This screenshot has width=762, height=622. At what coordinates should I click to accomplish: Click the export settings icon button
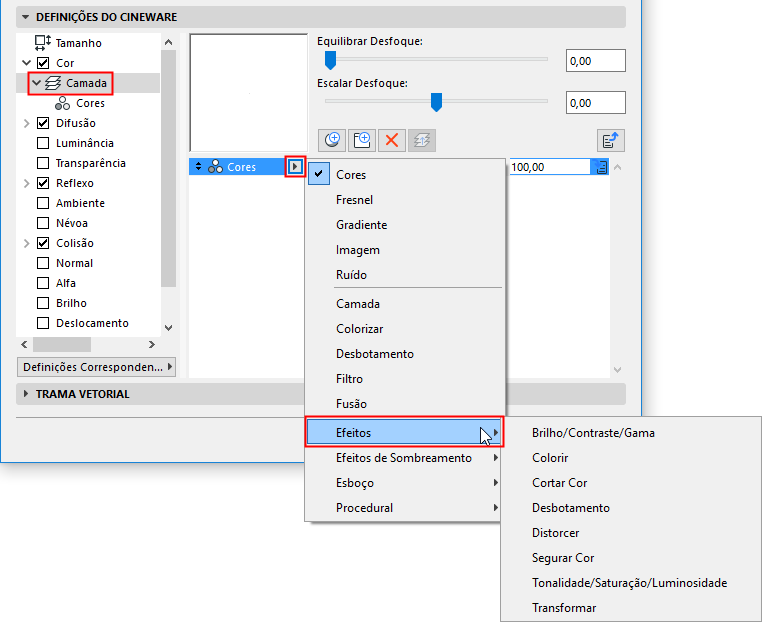(610, 141)
